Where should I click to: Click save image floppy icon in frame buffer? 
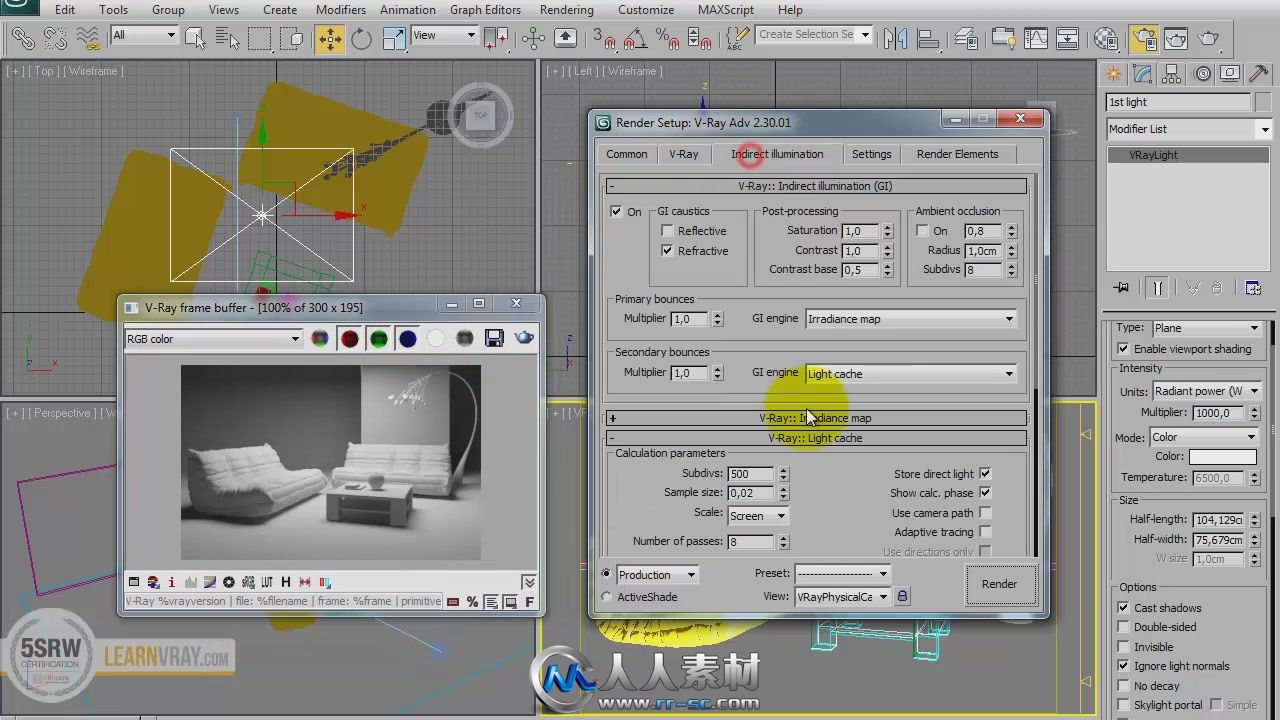coord(494,339)
